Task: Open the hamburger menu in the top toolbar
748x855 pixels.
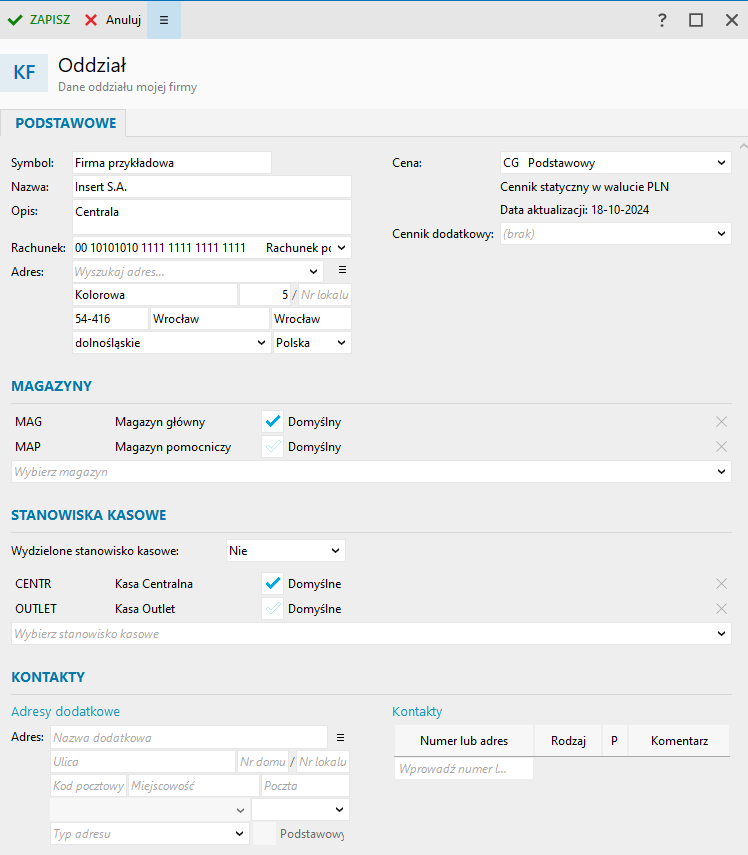Action: (164, 20)
